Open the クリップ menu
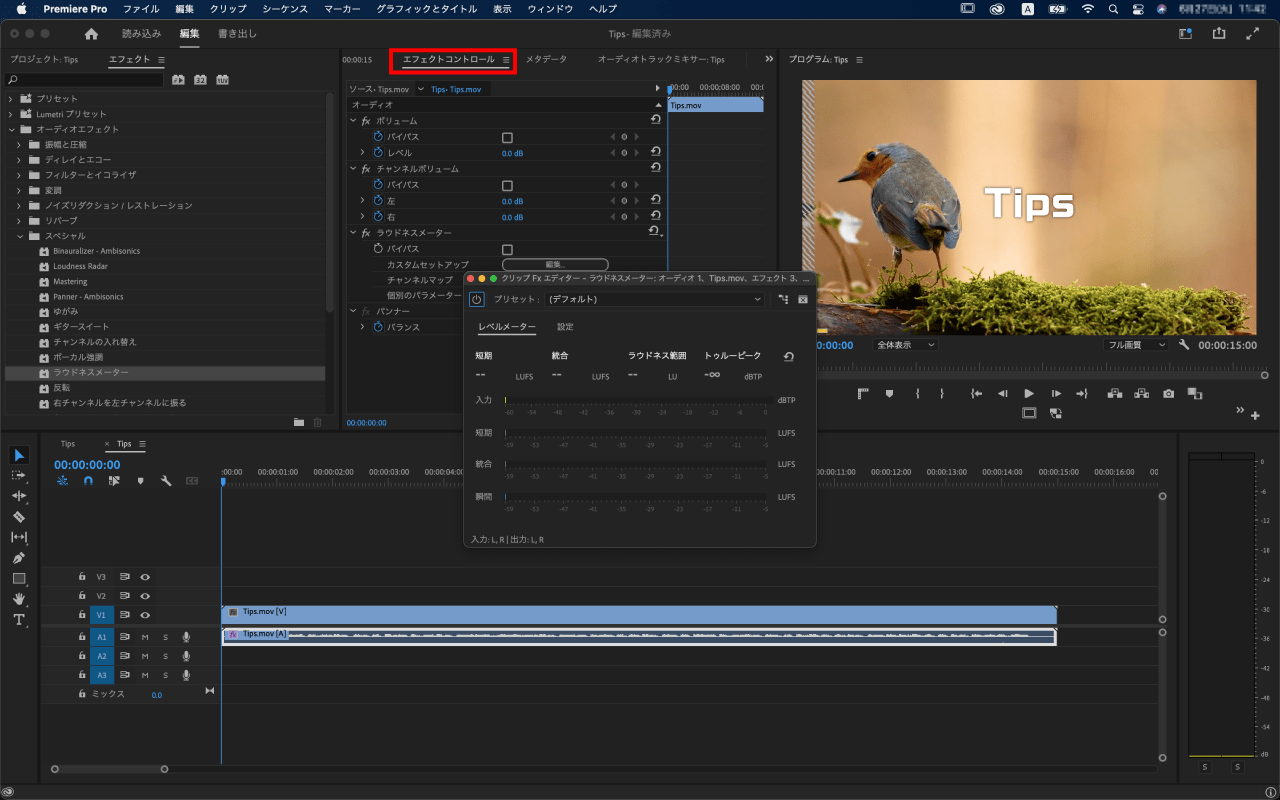The image size is (1280, 800). click(x=228, y=9)
